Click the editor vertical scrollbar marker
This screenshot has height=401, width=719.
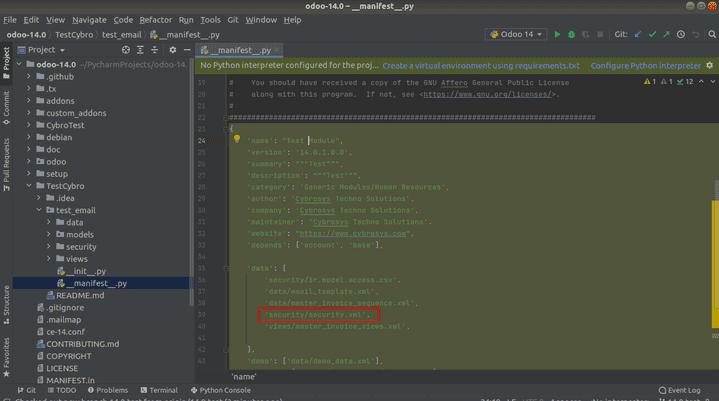click(x=715, y=264)
